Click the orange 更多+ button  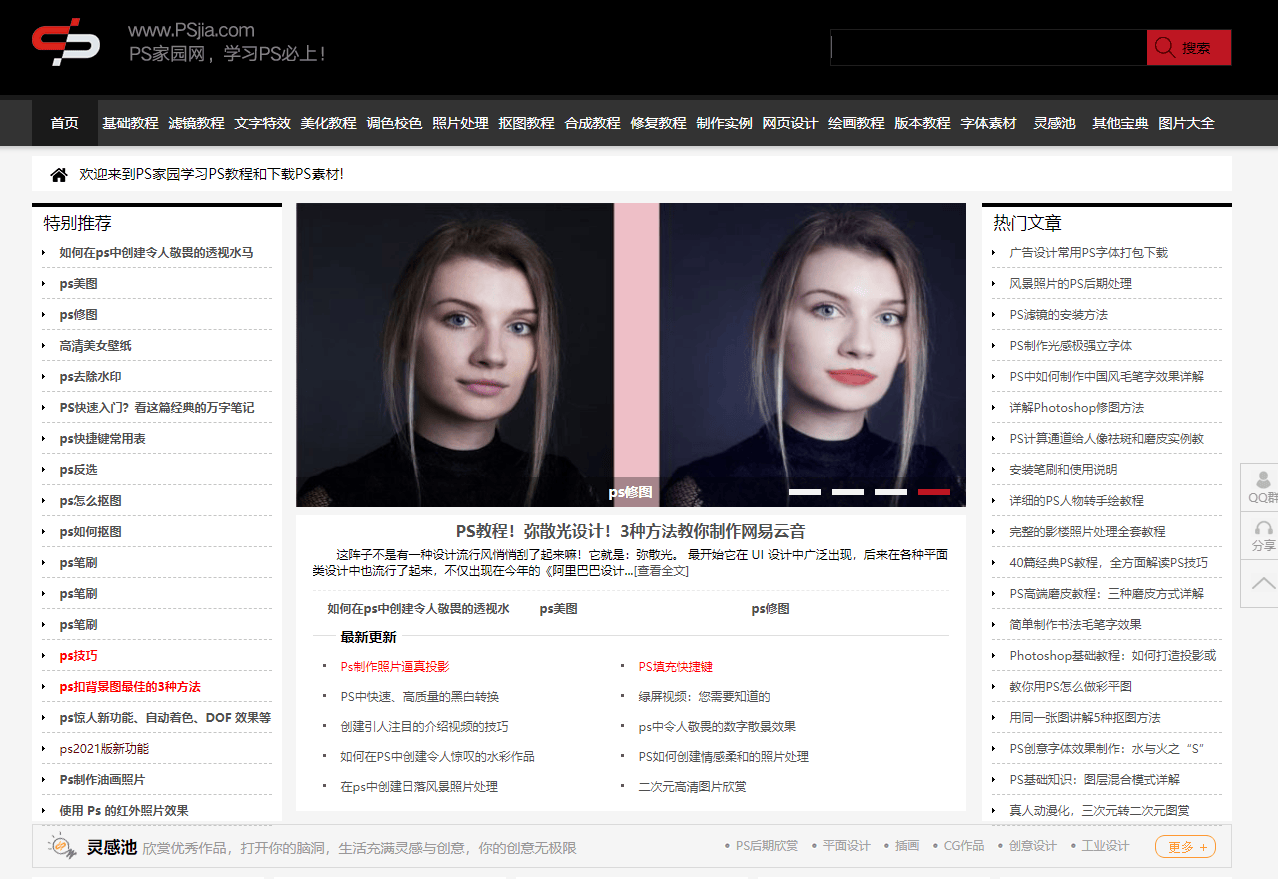point(1184,846)
